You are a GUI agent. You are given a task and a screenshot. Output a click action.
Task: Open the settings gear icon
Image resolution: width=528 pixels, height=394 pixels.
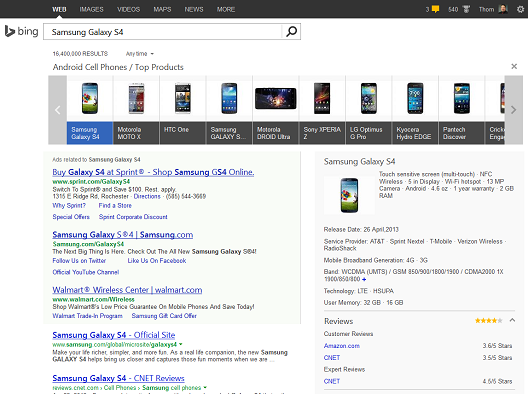pos(520,9)
